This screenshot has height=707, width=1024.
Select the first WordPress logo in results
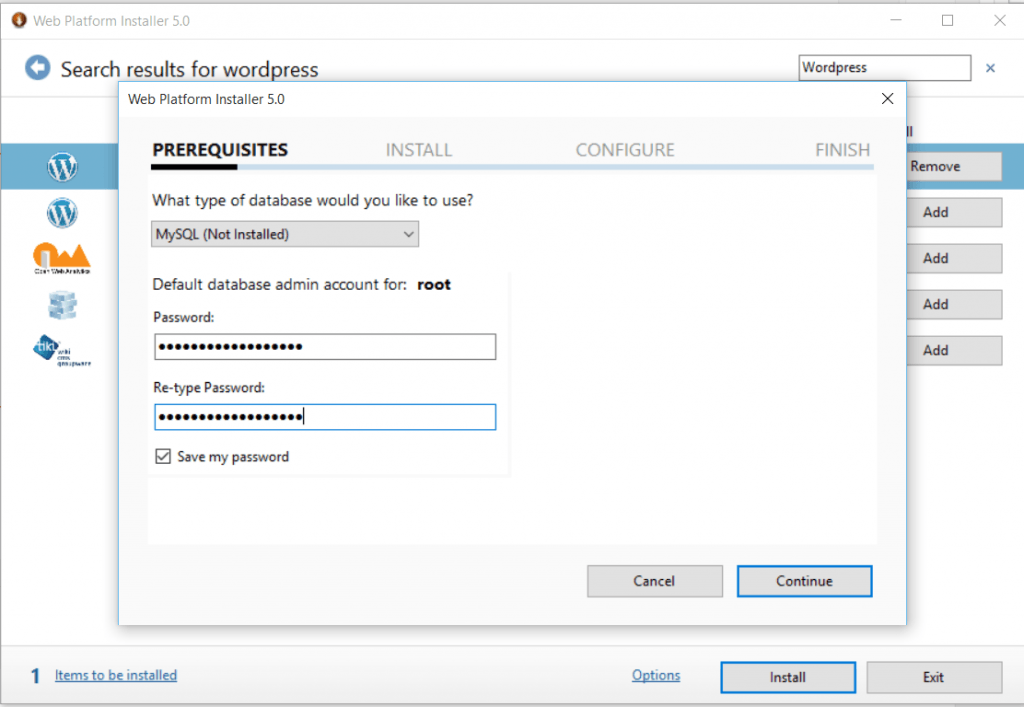pos(62,166)
